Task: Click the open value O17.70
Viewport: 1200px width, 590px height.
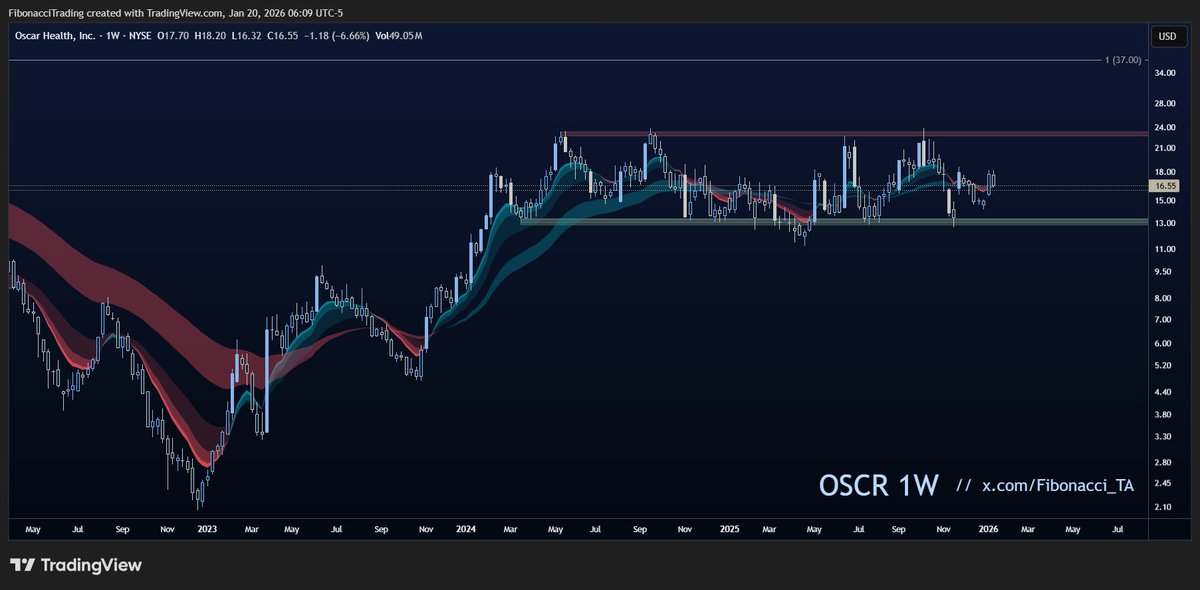Action: 173,36
